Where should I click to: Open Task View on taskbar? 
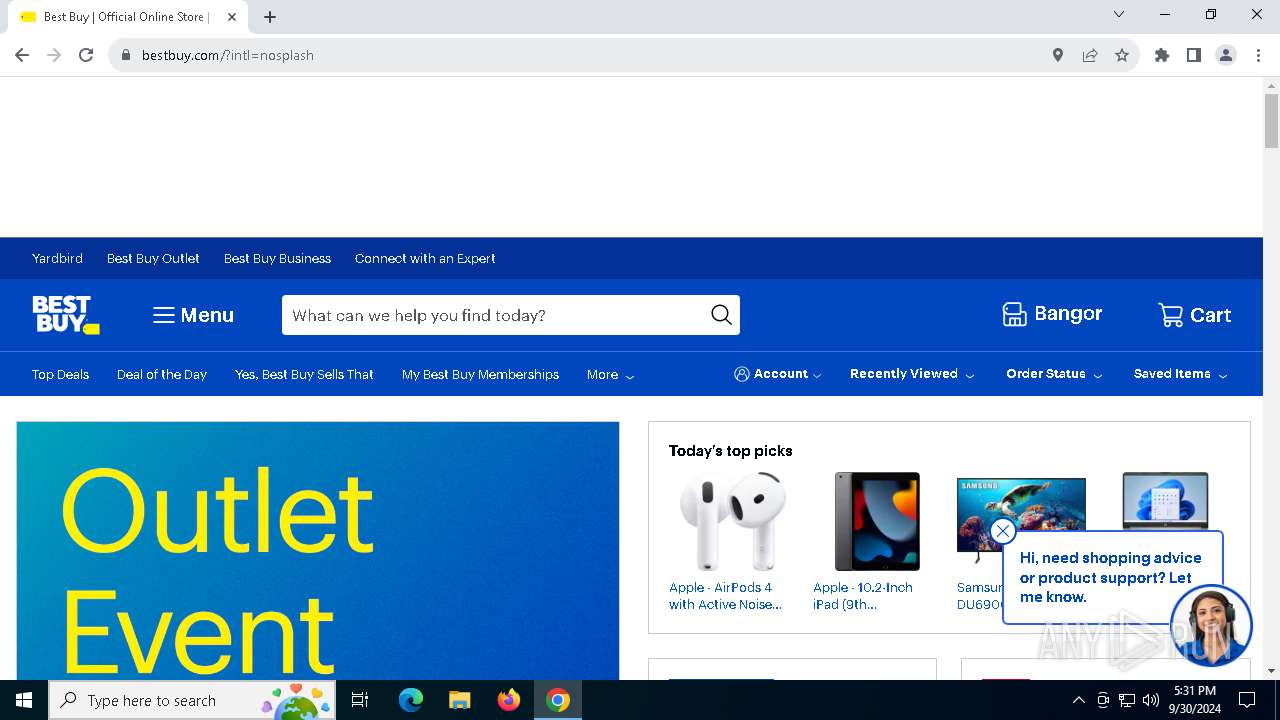click(x=360, y=700)
